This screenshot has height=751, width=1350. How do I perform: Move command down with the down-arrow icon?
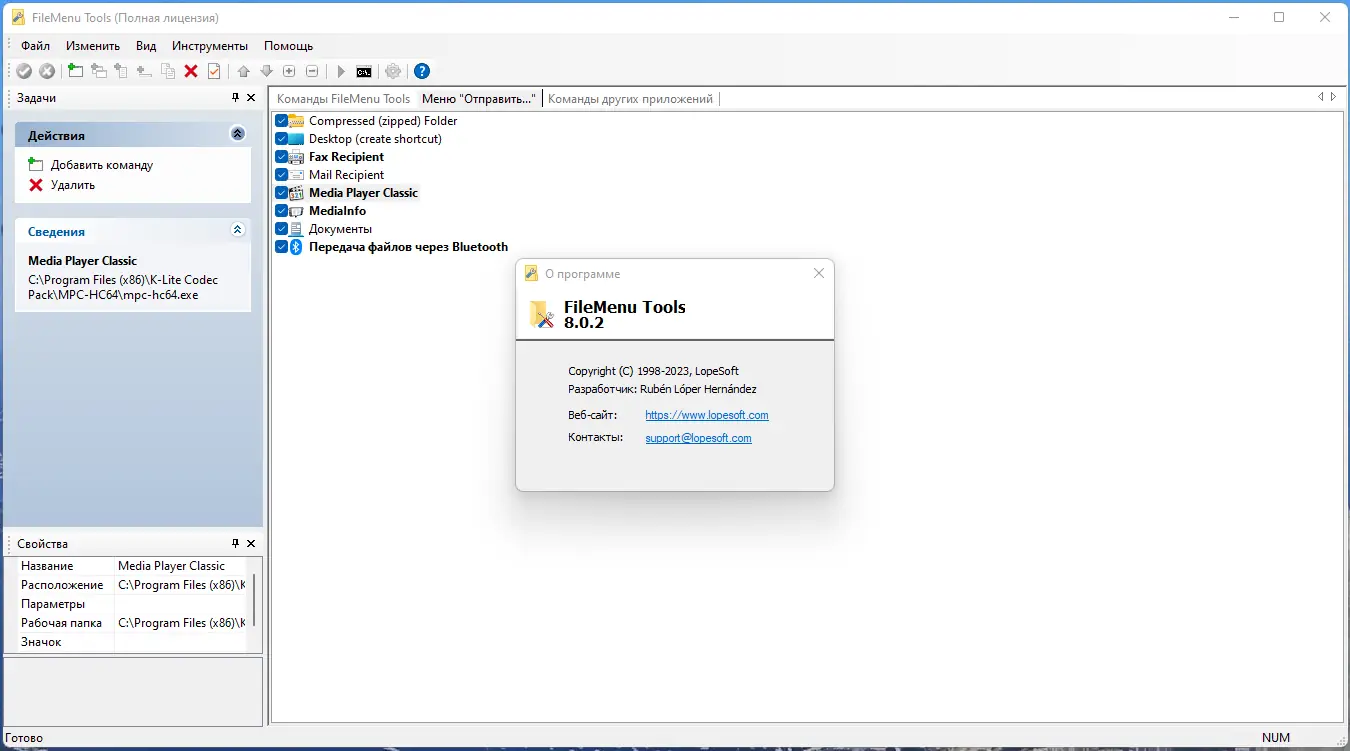pyautogui.click(x=266, y=71)
